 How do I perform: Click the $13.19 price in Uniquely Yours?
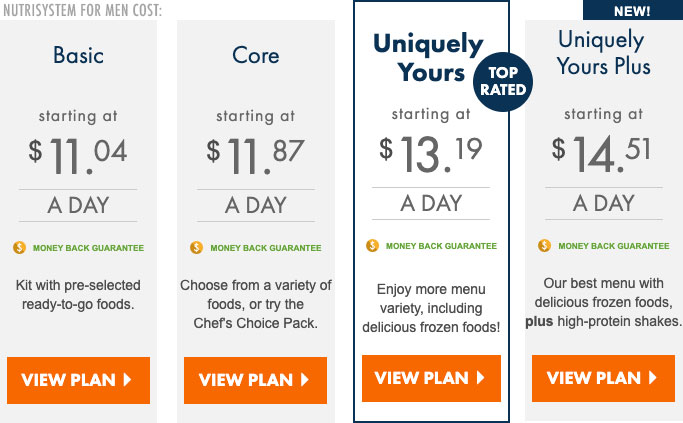click(x=431, y=154)
